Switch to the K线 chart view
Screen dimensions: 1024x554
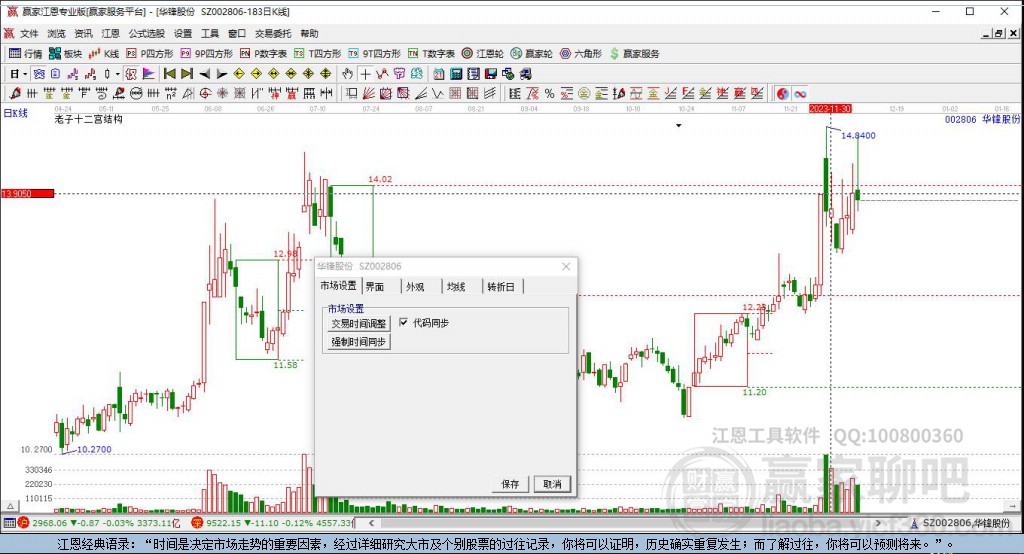[104, 54]
